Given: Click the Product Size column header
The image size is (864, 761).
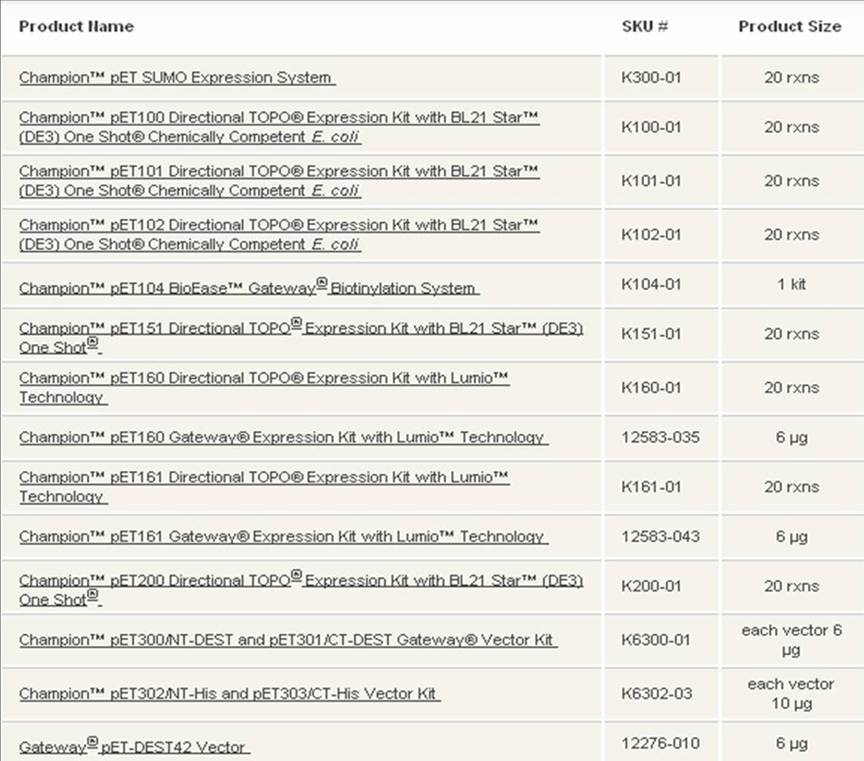Looking at the screenshot, I should tap(789, 26).
